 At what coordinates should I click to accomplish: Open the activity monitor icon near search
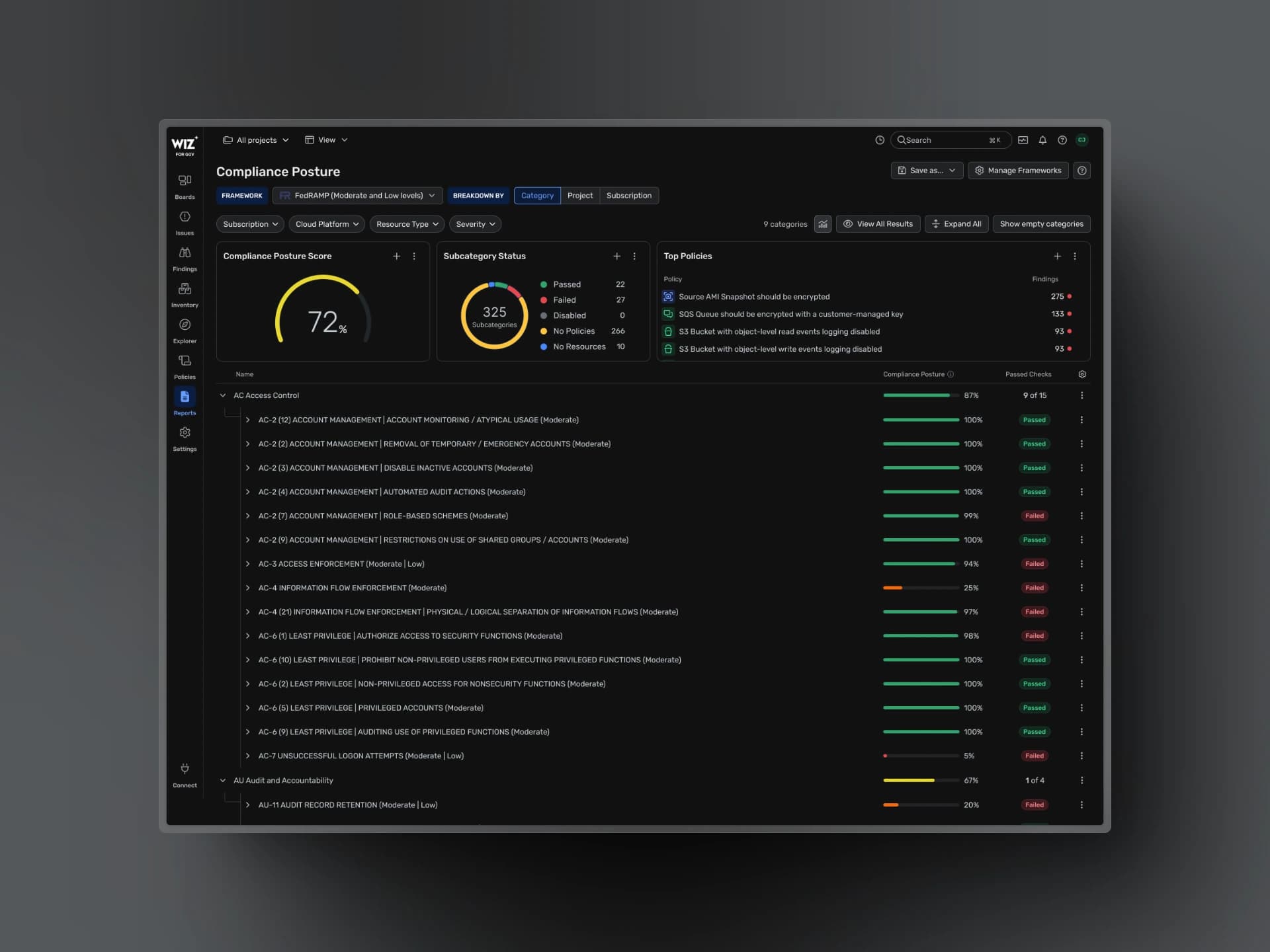pos(1023,140)
